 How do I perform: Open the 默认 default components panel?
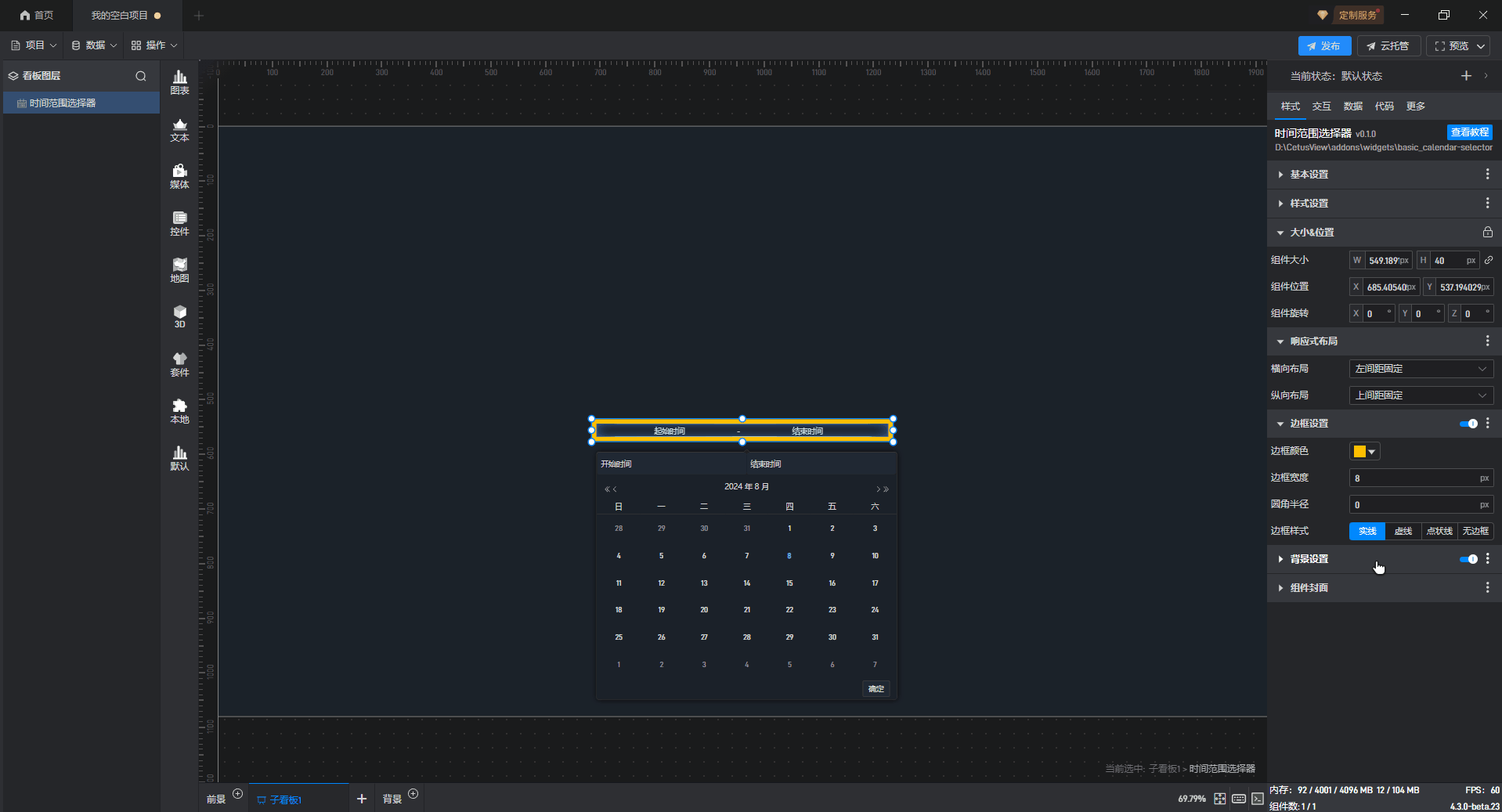pyautogui.click(x=179, y=458)
